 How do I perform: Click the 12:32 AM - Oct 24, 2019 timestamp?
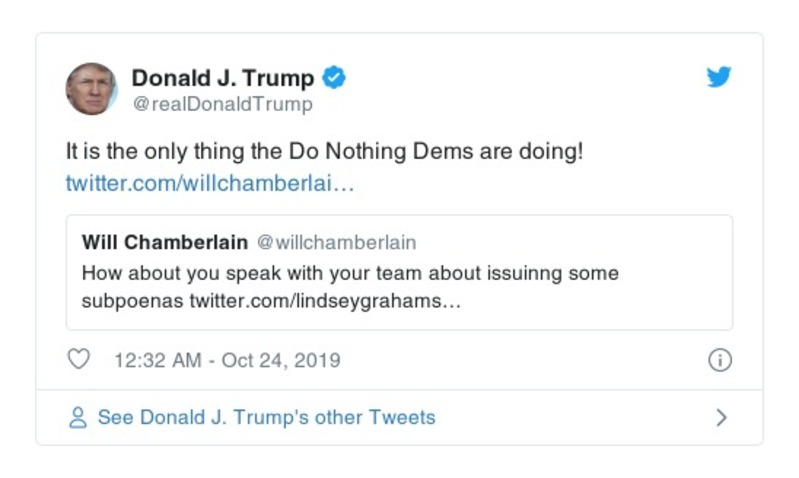click(227, 360)
